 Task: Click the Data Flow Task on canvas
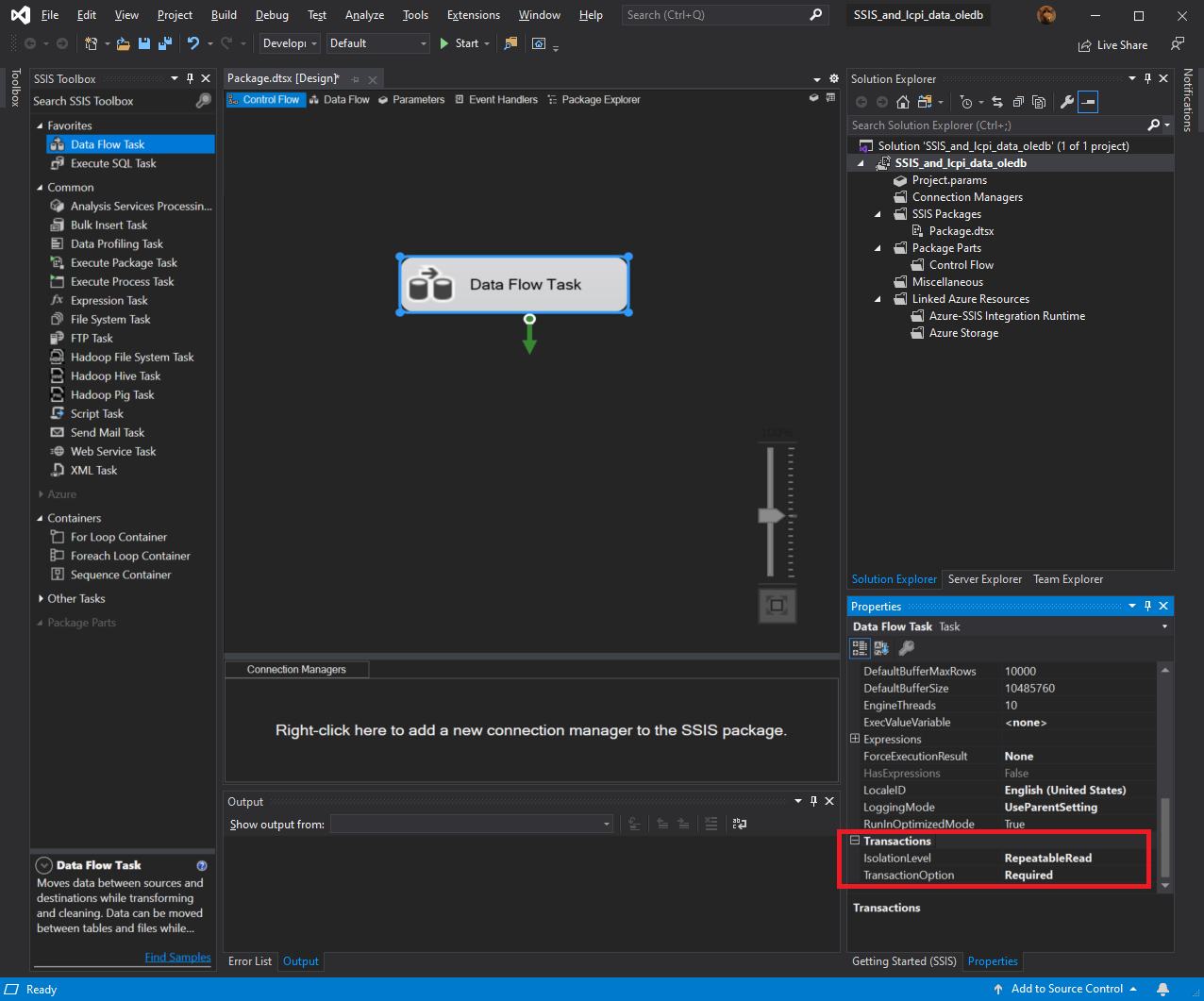(x=514, y=284)
